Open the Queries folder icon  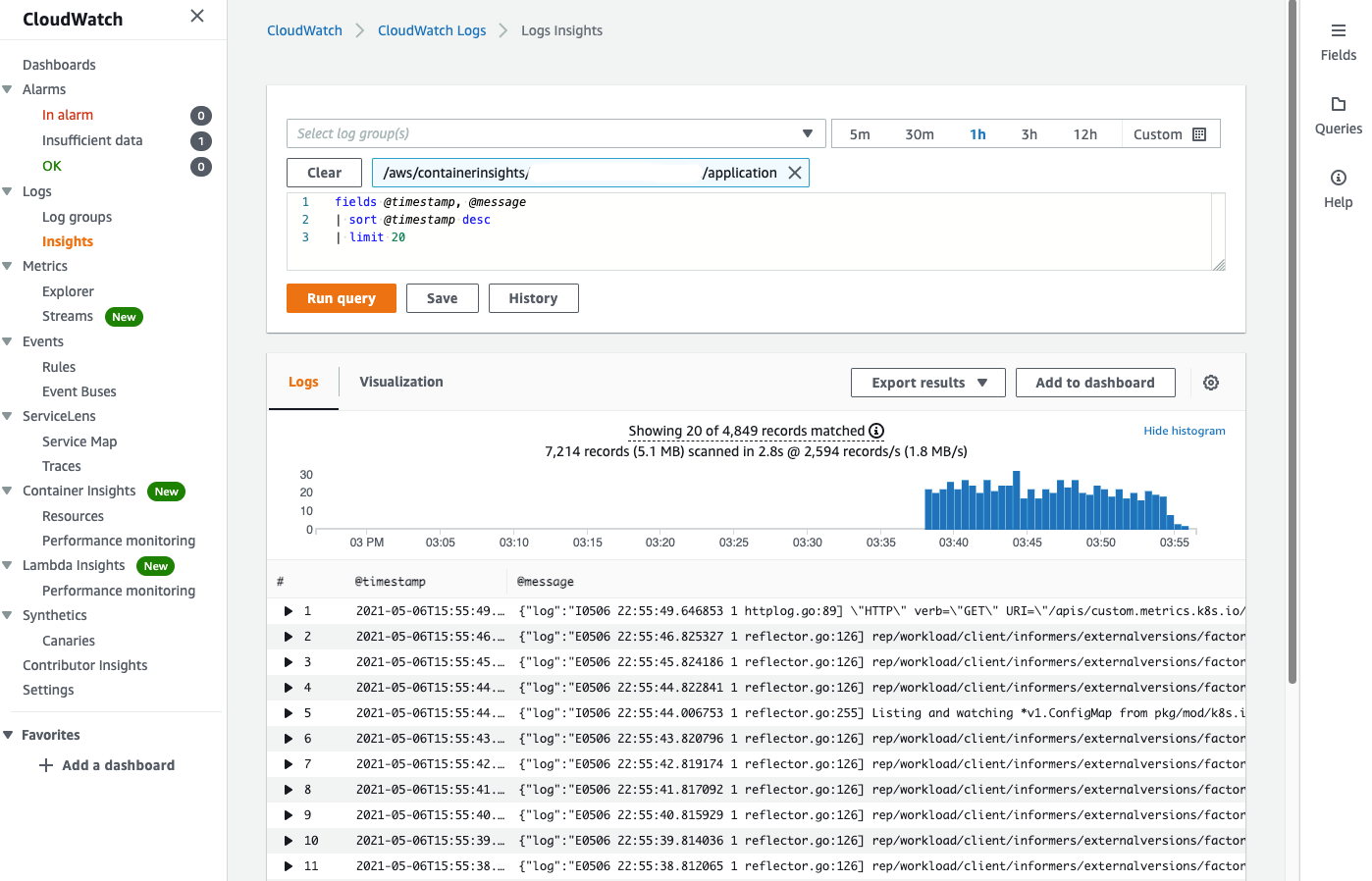tap(1338, 104)
